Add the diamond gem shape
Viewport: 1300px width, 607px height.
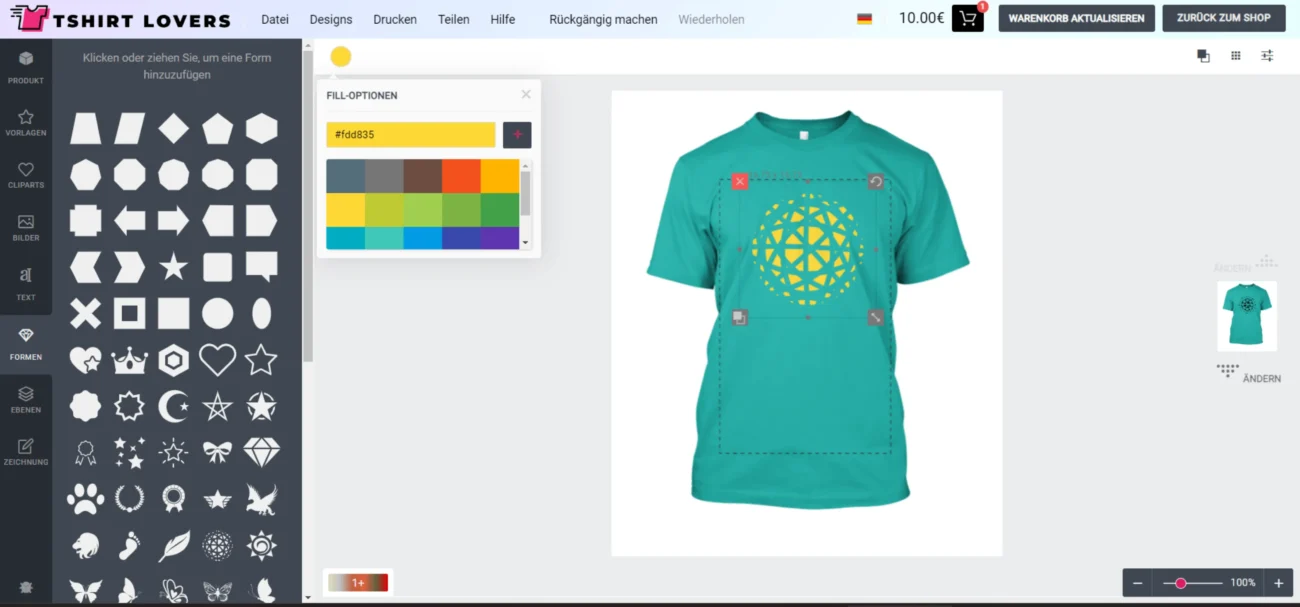261,452
